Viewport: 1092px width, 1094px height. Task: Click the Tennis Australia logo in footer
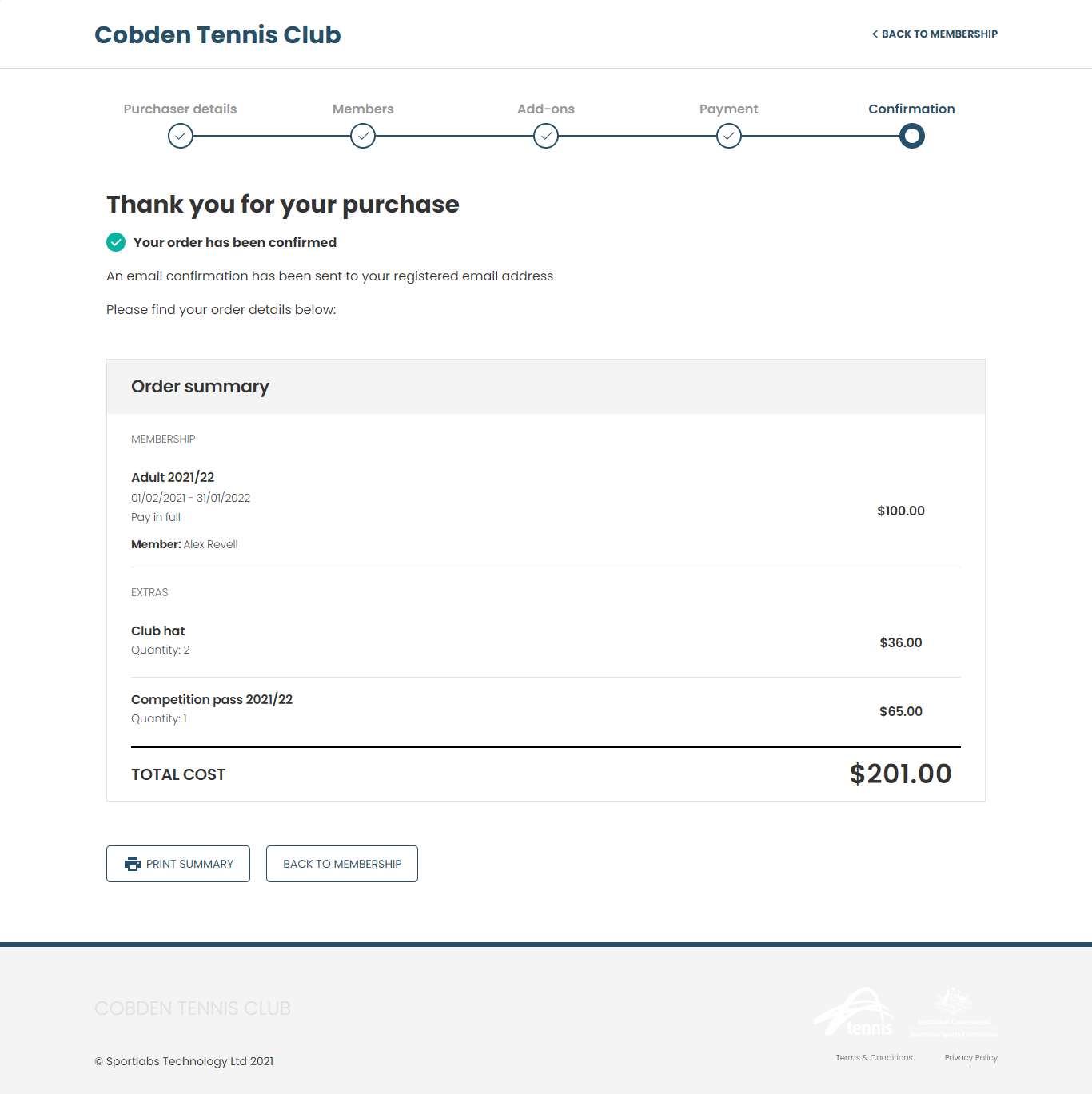click(x=854, y=1012)
